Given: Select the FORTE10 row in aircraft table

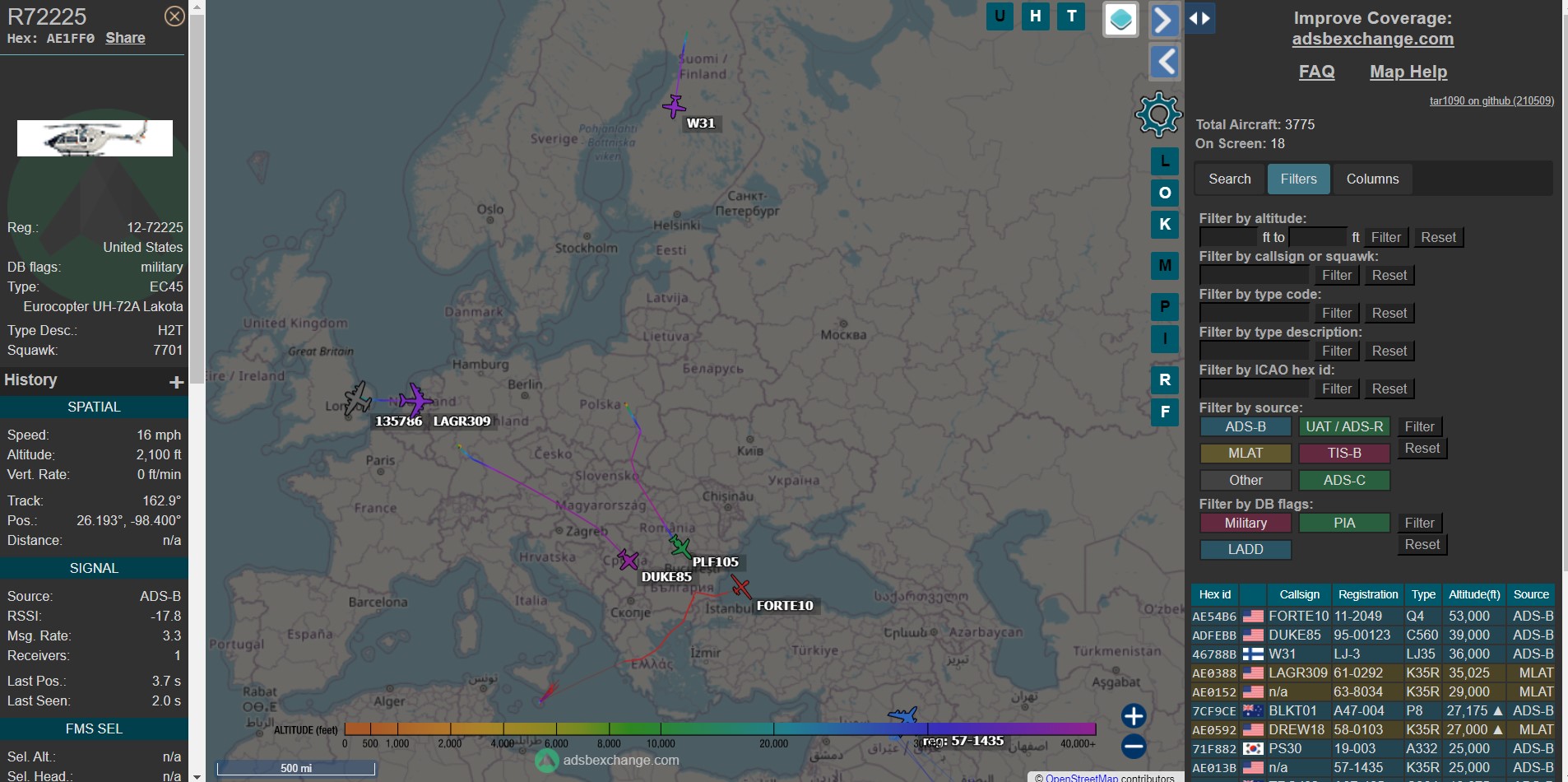Looking at the screenshot, I should (x=1372, y=616).
